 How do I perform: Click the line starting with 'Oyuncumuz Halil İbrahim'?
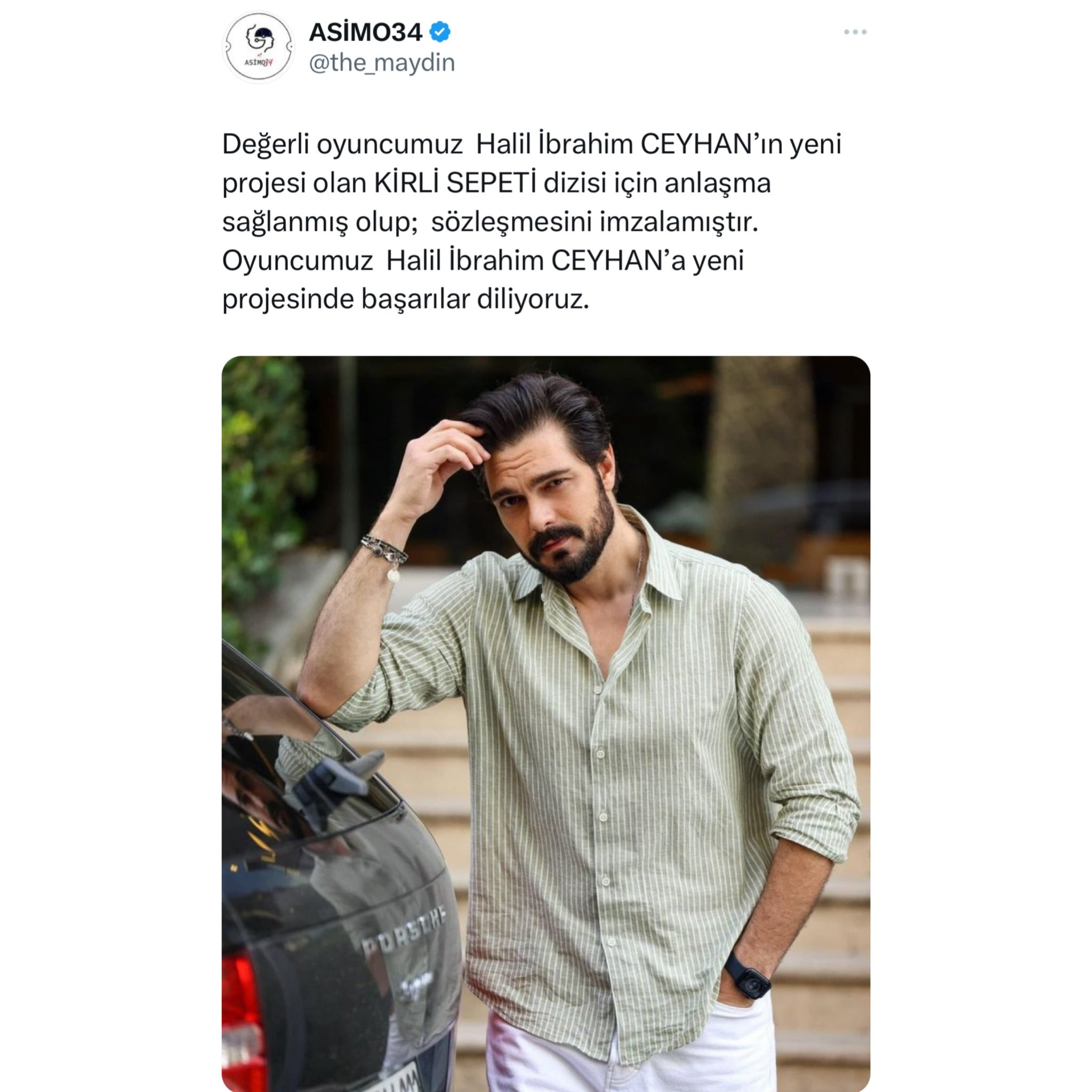tap(483, 261)
